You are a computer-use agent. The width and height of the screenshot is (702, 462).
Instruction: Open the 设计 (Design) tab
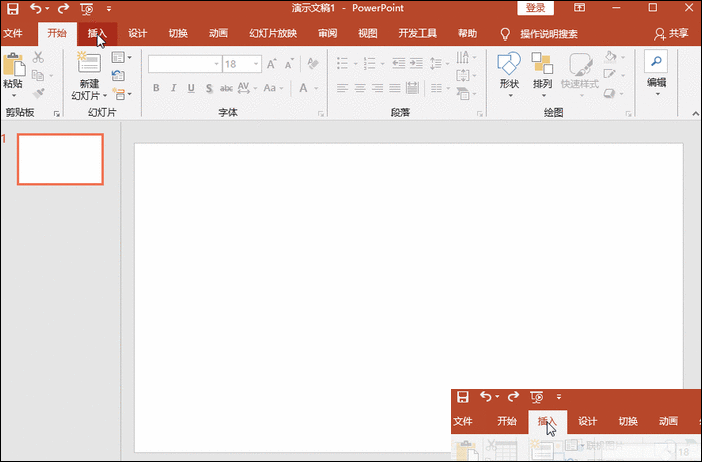(138, 33)
